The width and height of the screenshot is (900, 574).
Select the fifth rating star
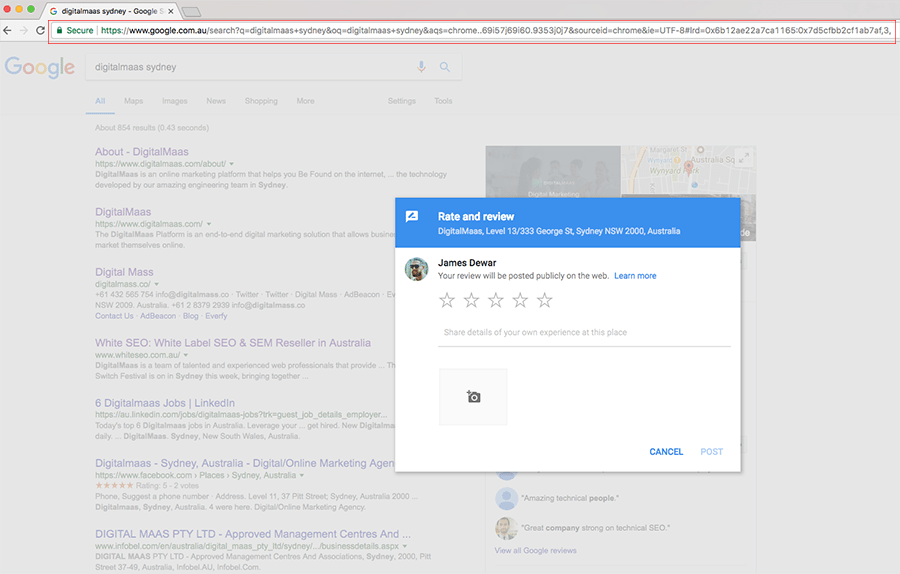[545, 300]
